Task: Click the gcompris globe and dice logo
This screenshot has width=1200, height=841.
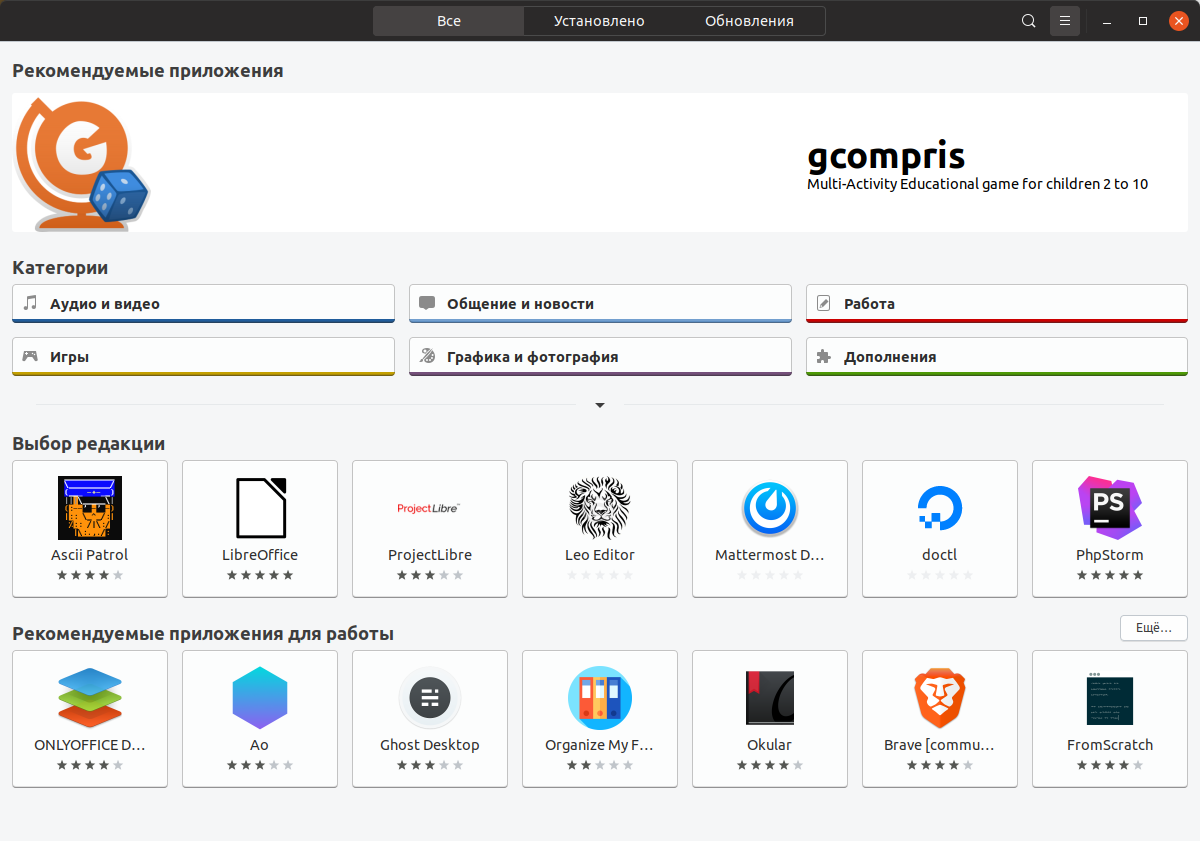Action: point(82,163)
